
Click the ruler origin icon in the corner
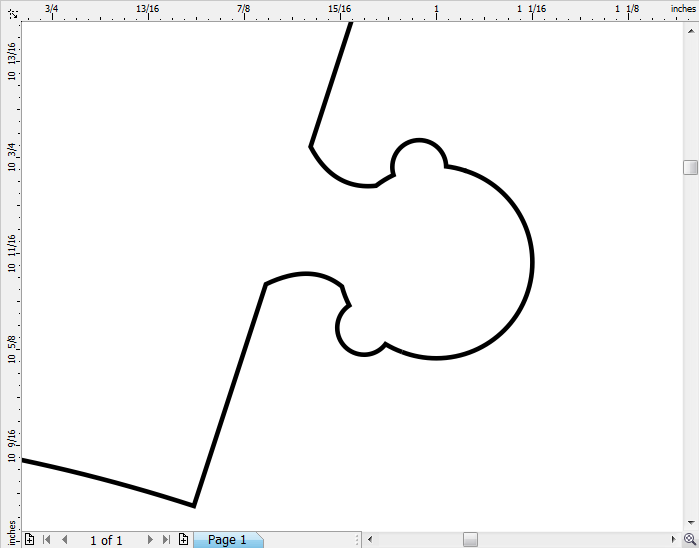point(13,13)
